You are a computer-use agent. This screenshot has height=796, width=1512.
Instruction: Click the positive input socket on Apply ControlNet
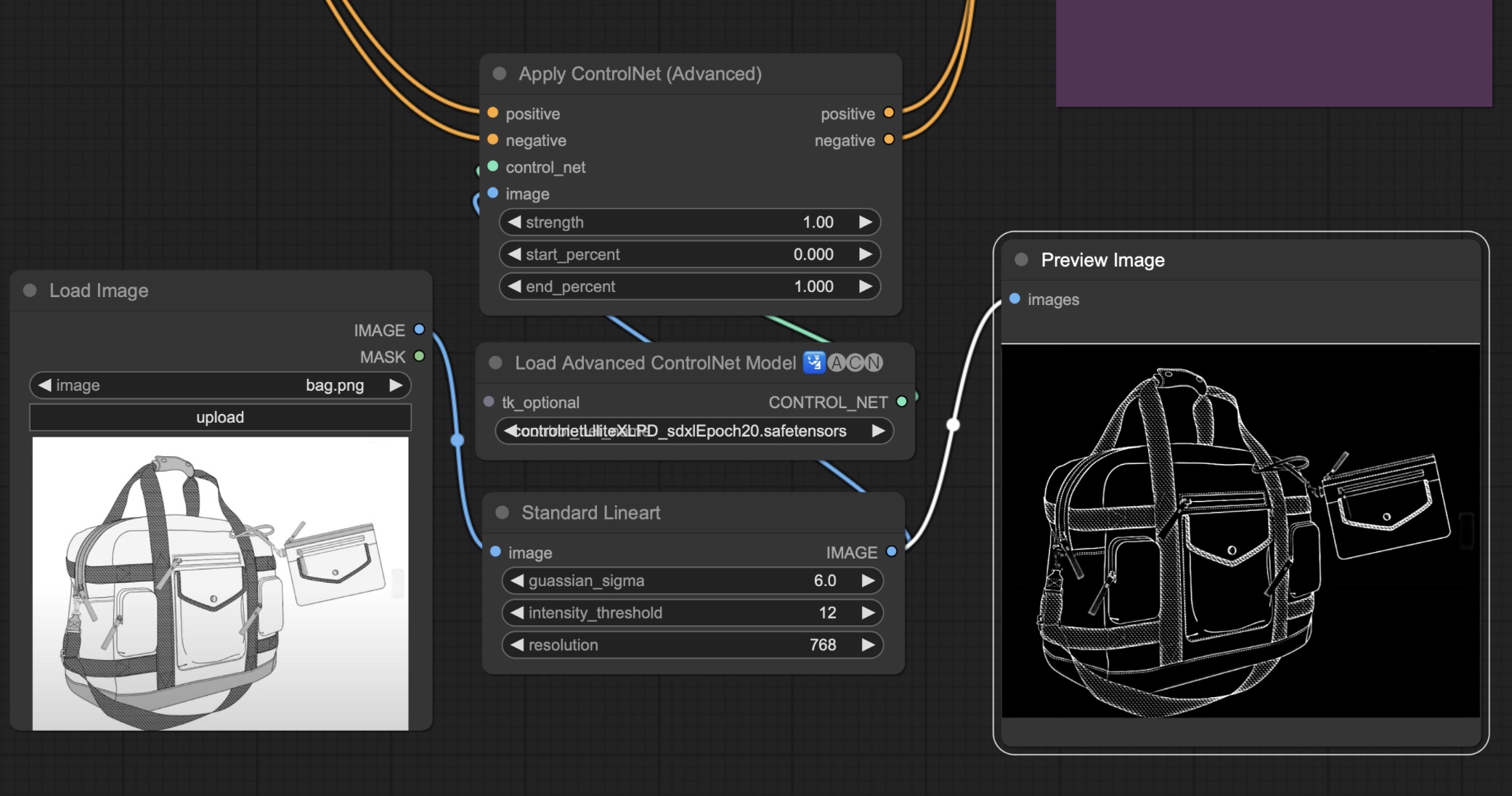point(493,113)
